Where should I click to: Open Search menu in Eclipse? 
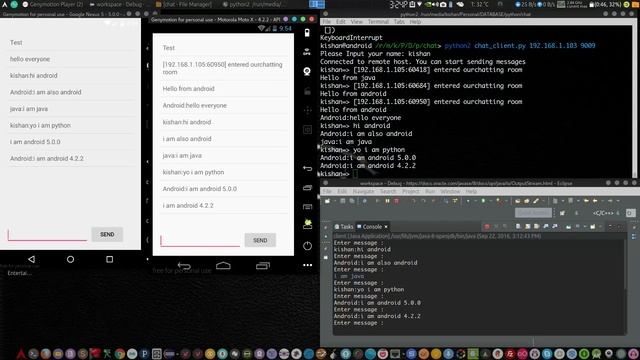pos(388,191)
